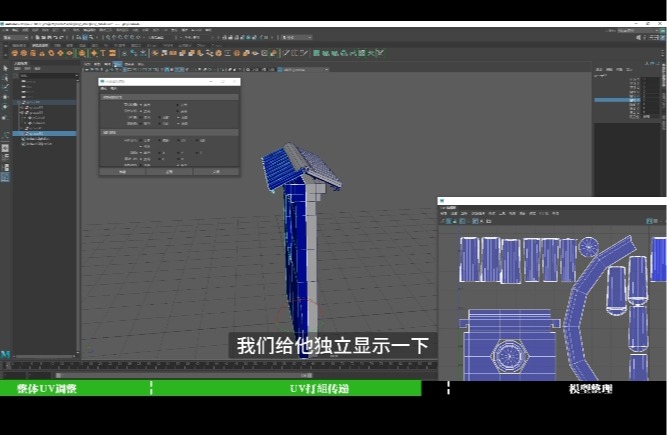This screenshot has width=667, height=435.
Task: Open UV Editor's Cut/Sew (切割/缝合) menu
Action: click(x=478, y=213)
